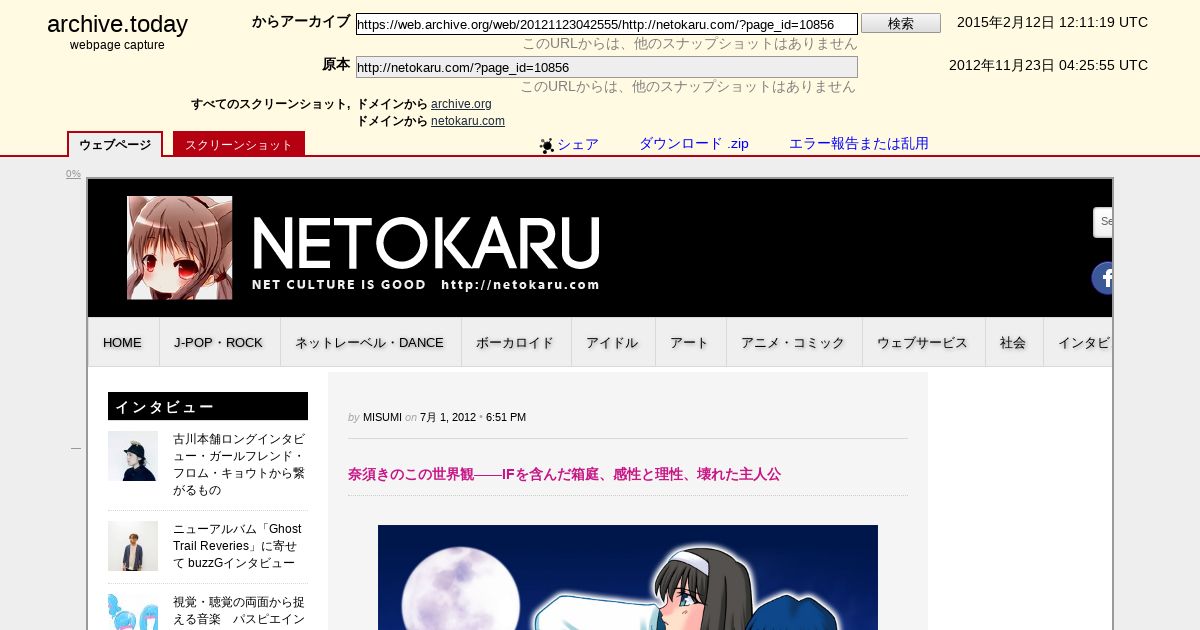Click thumbnail beside buzzG interview
Screen dimensions: 1200x630
coord(133,546)
